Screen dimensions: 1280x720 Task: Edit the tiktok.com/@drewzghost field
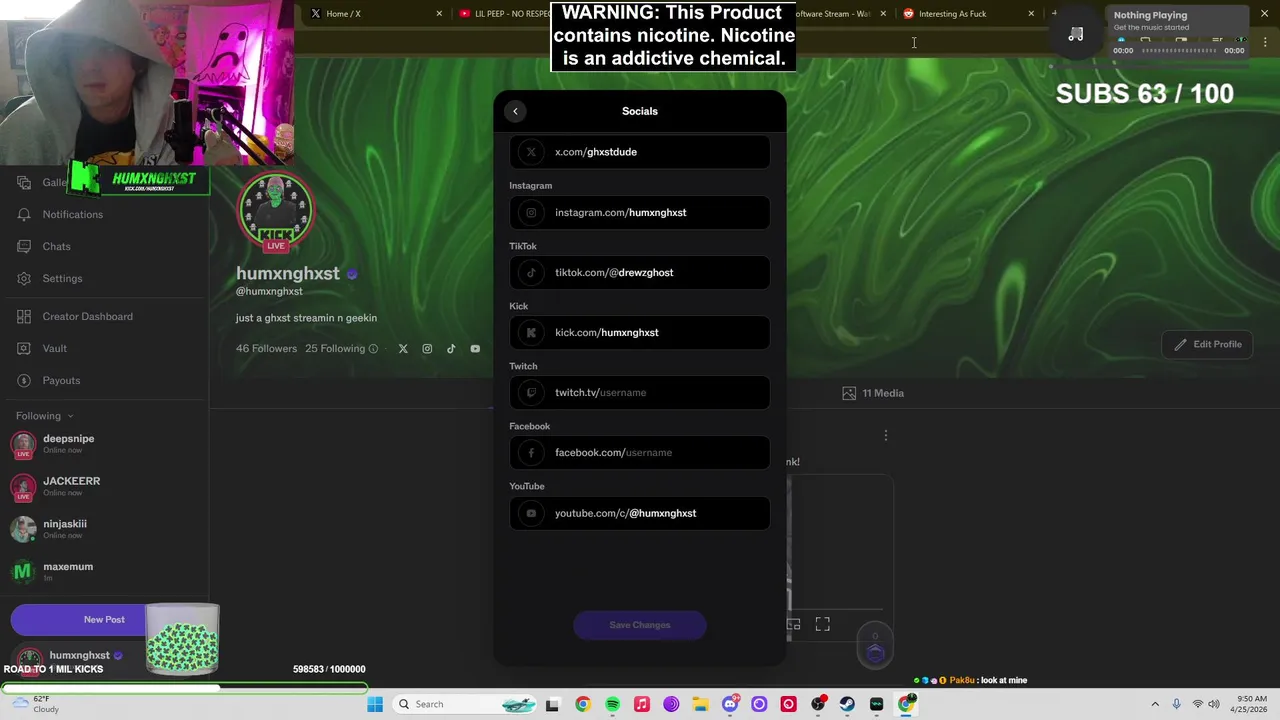(640, 272)
